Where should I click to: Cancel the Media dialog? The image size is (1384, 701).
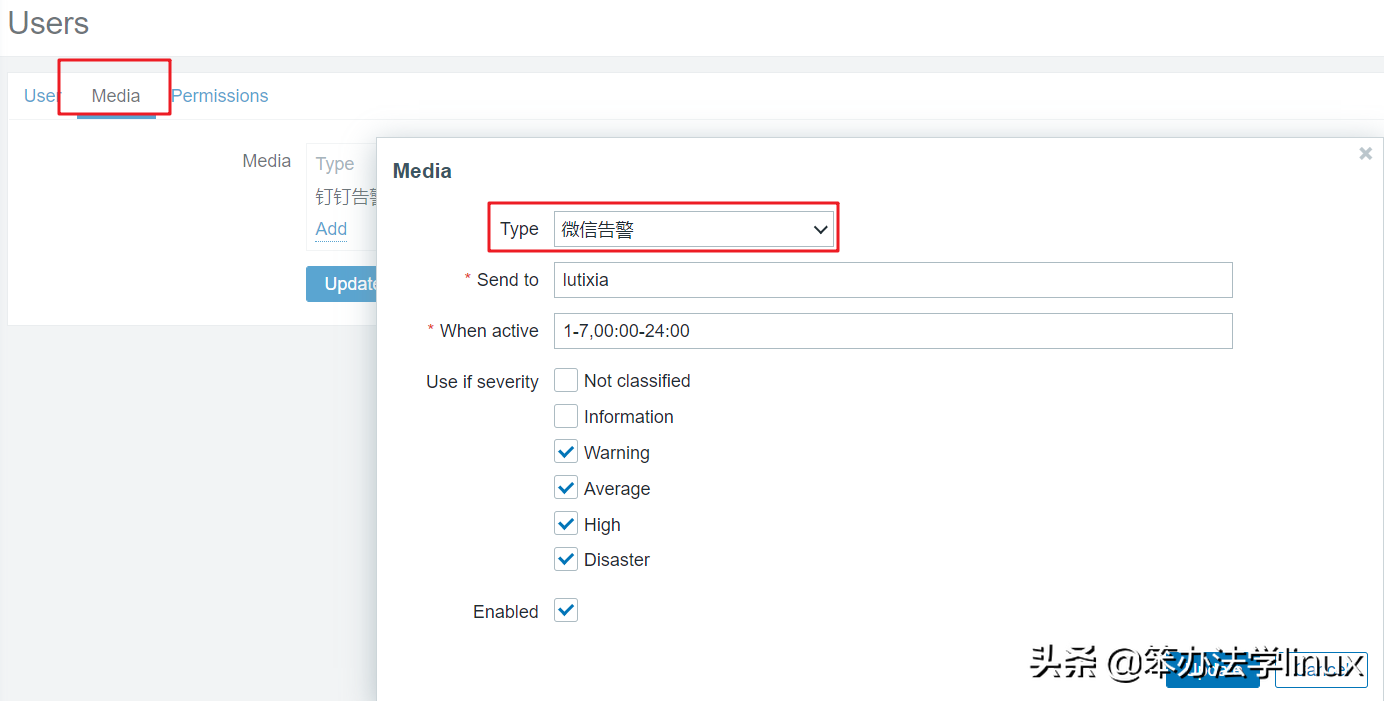coord(1321,670)
